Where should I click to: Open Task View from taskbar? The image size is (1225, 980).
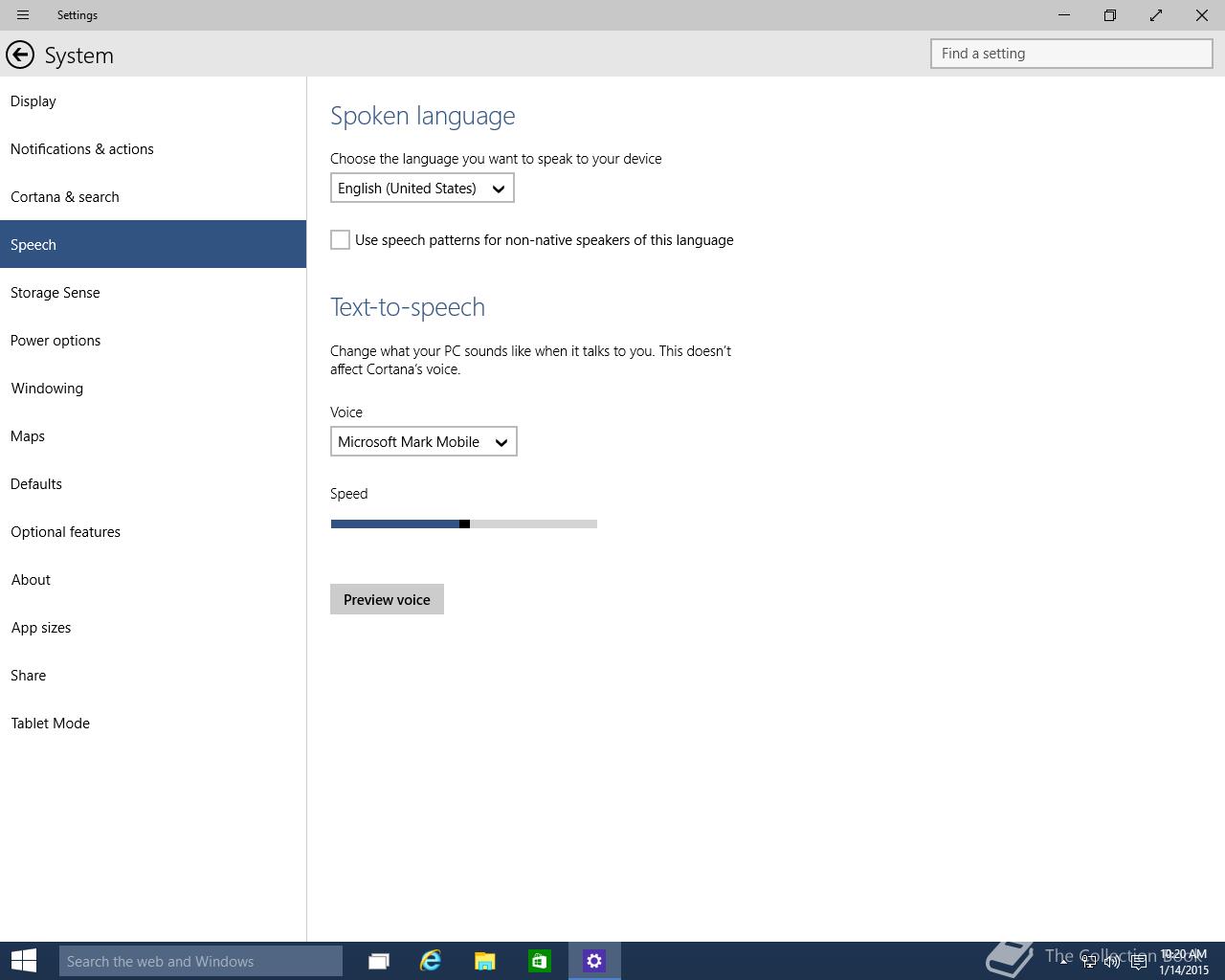[x=379, y=961]
